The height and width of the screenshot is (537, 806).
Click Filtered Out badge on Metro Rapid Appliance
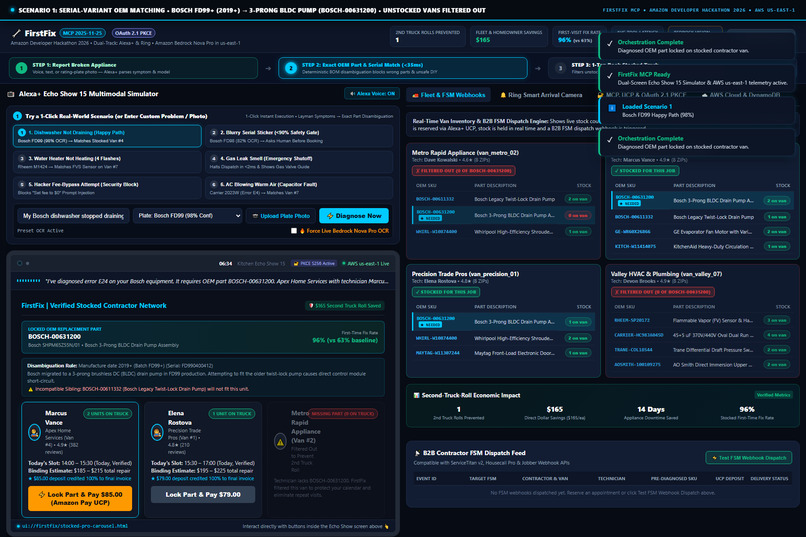(464, 171)
